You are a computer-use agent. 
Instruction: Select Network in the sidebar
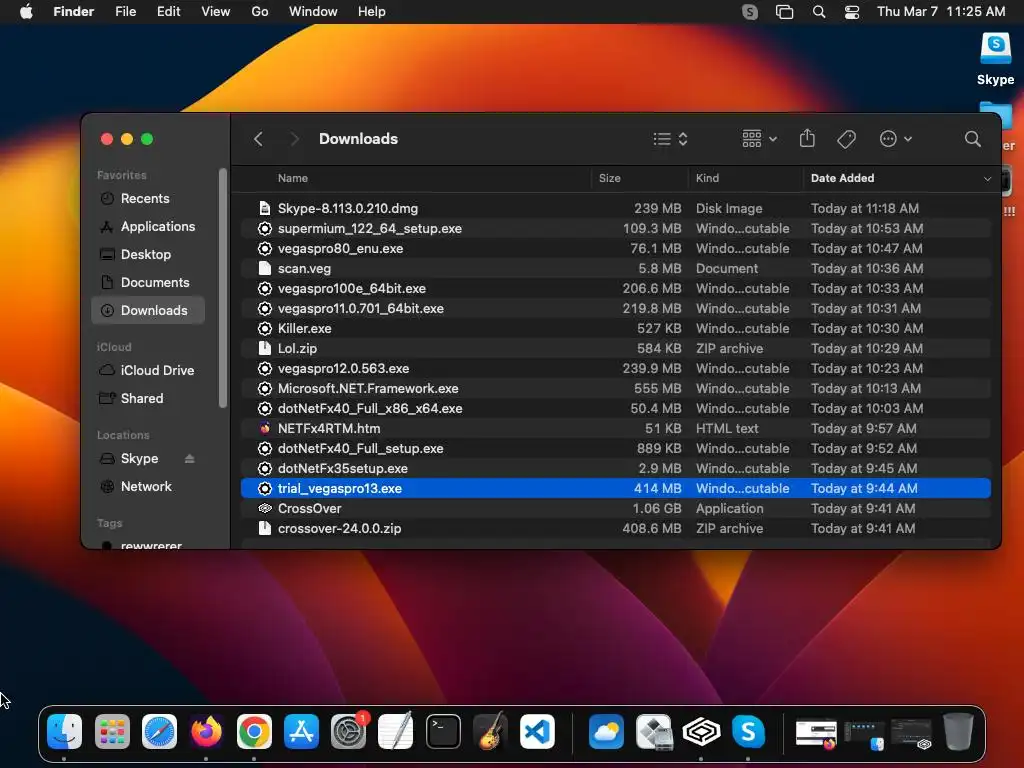pos(146,487)
